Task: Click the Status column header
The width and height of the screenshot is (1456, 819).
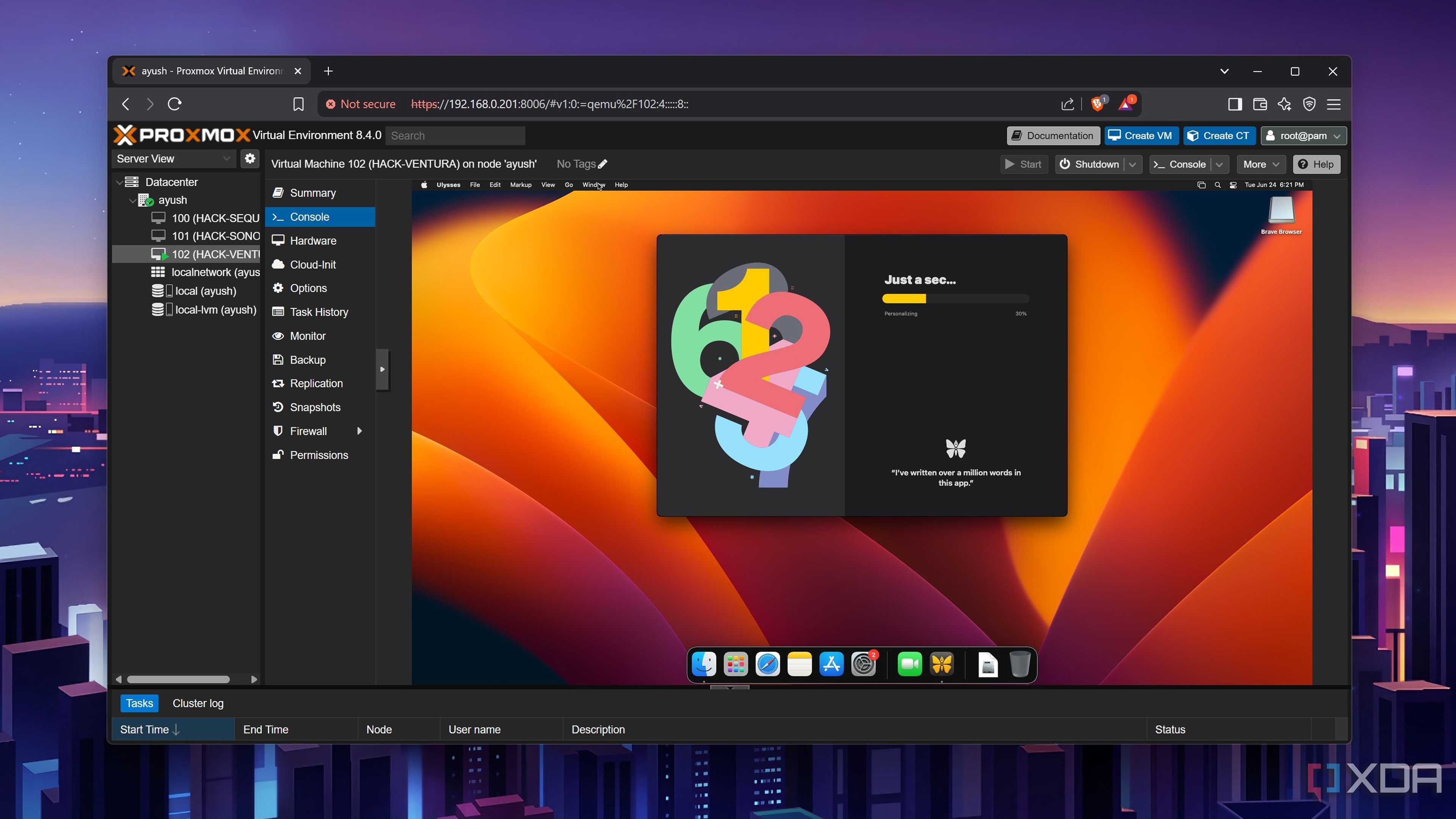Action: pyautogui.click(x=1229, y=730)
